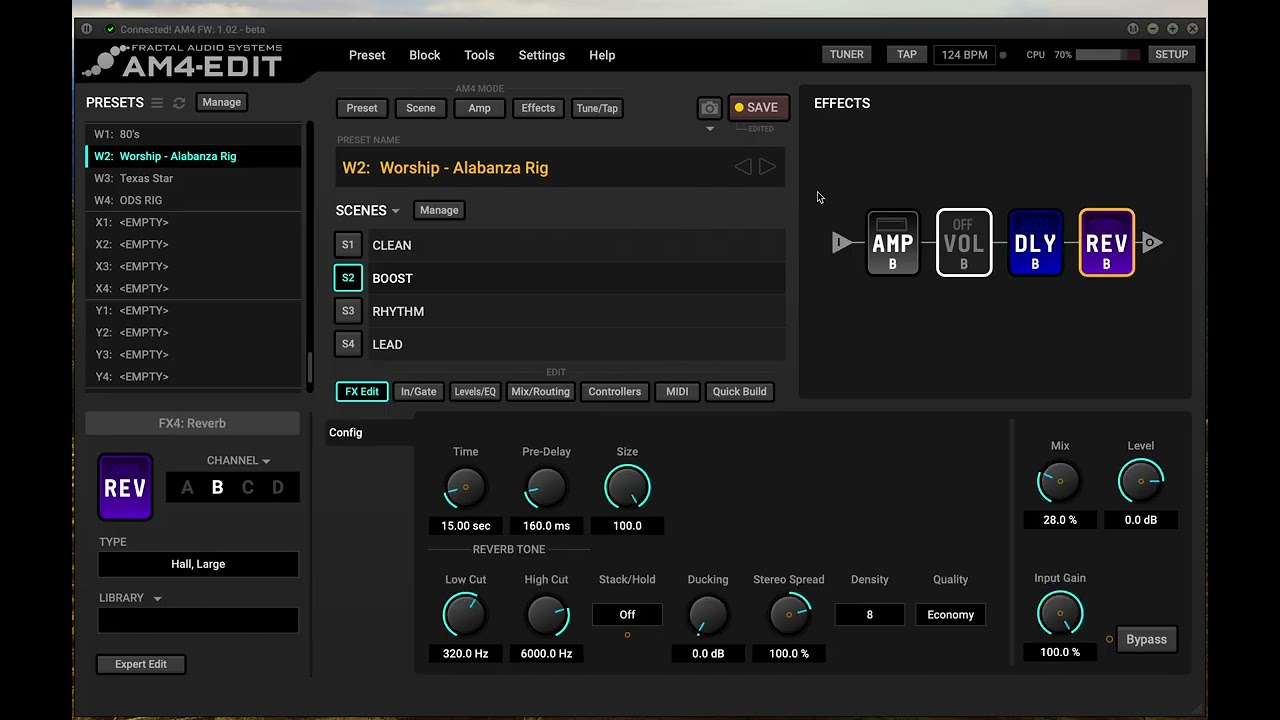Image resolution: width=1280 pixels, height=720 pixels.
Task: Switch to the In/Gate tab
Action: 418,392
